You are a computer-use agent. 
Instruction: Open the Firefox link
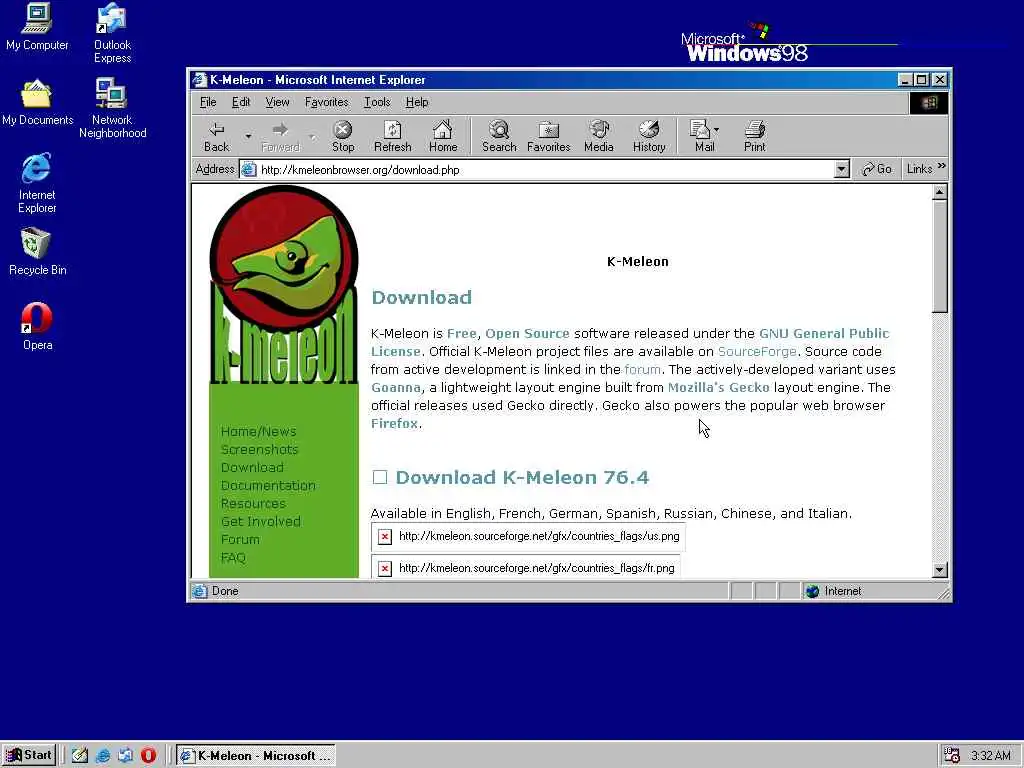point(394,423)
